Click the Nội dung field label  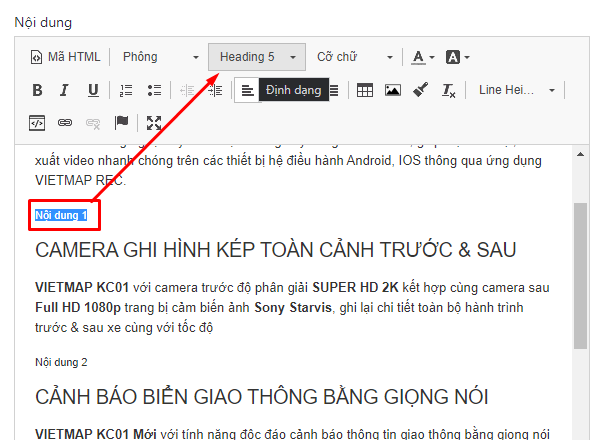pos(43,22)
